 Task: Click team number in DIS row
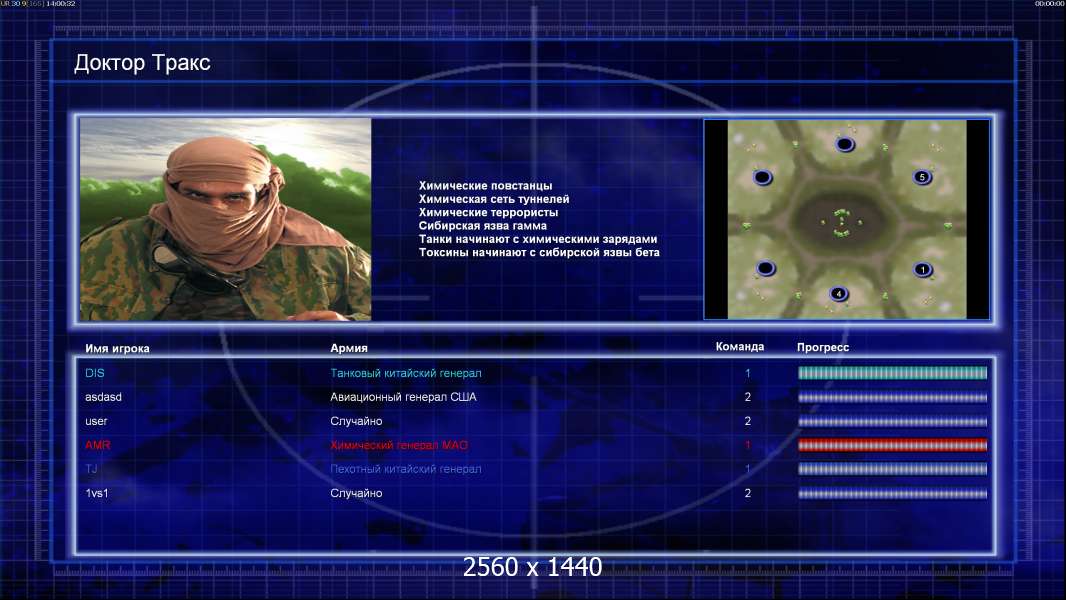tap(748, 373)
